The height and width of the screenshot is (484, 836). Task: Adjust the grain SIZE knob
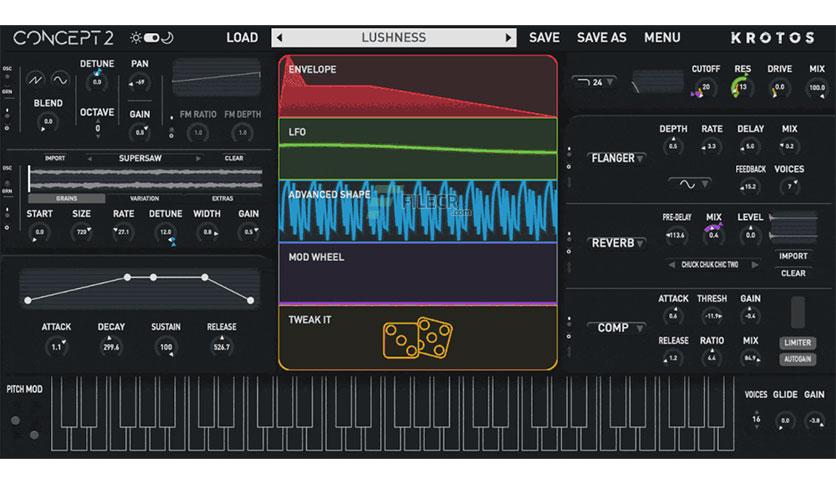point(82,232)
